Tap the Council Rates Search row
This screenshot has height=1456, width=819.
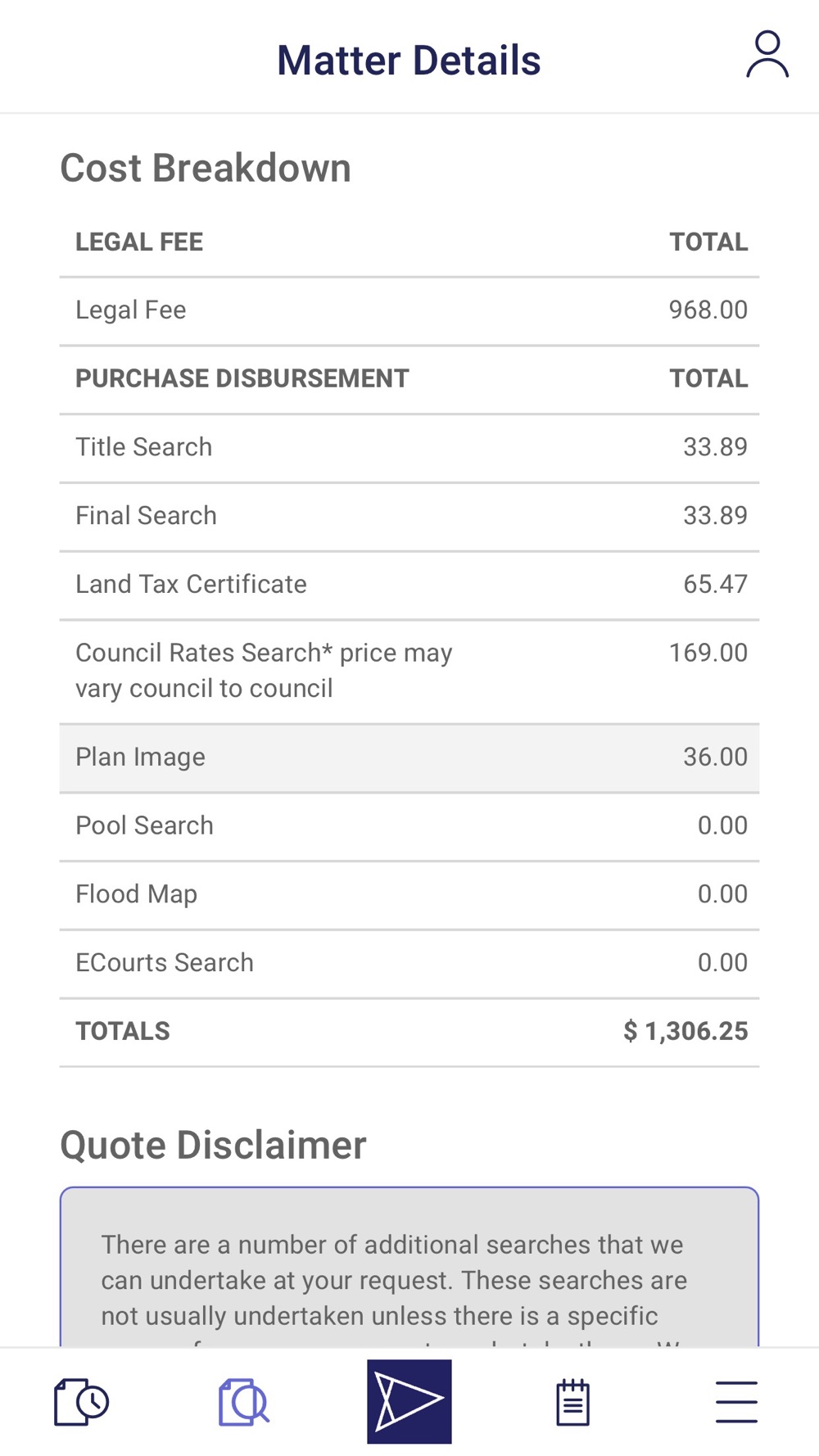pyautogui.click(x=409, y=671)
